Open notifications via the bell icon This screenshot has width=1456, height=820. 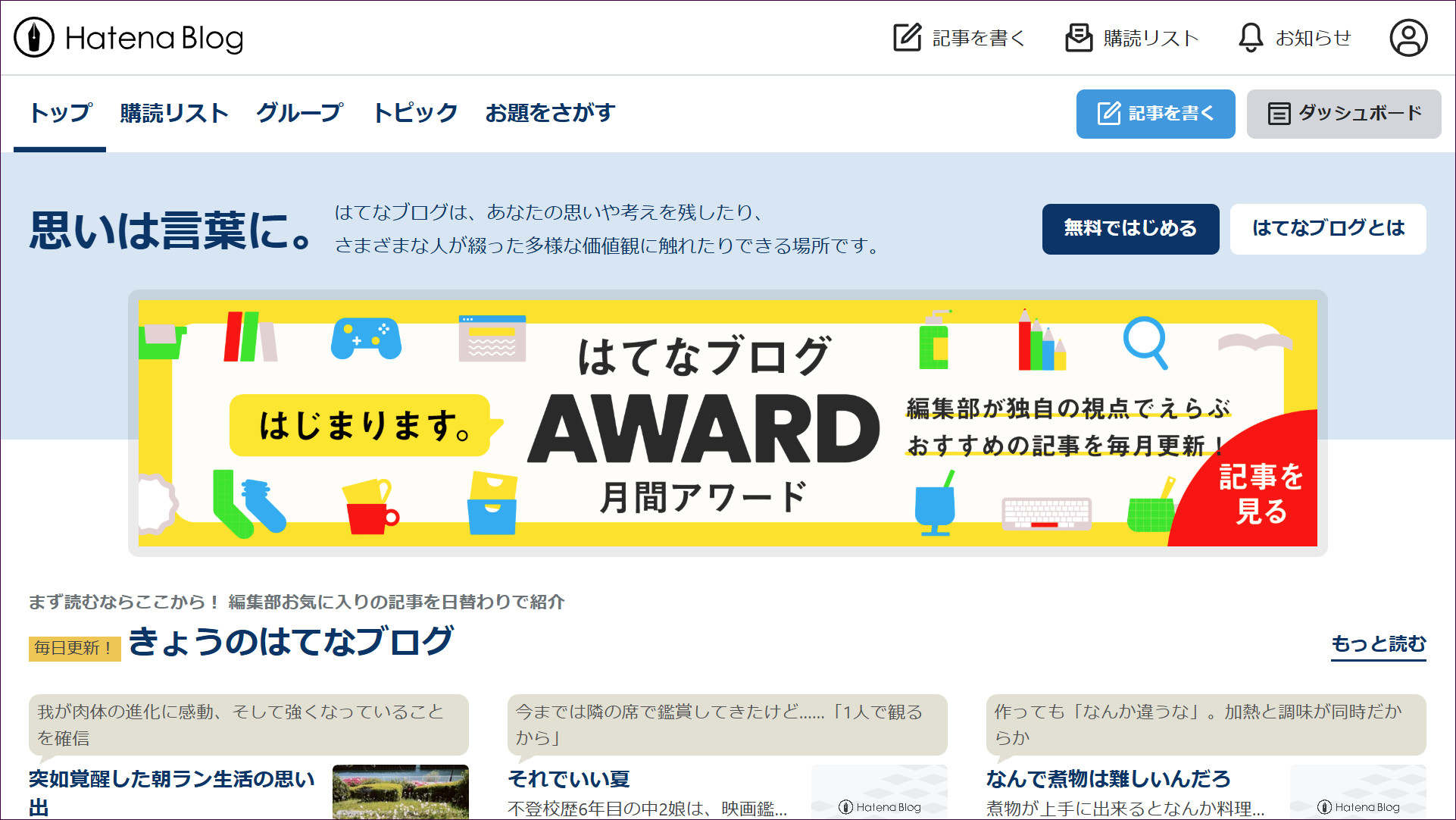click(1250, 37)
